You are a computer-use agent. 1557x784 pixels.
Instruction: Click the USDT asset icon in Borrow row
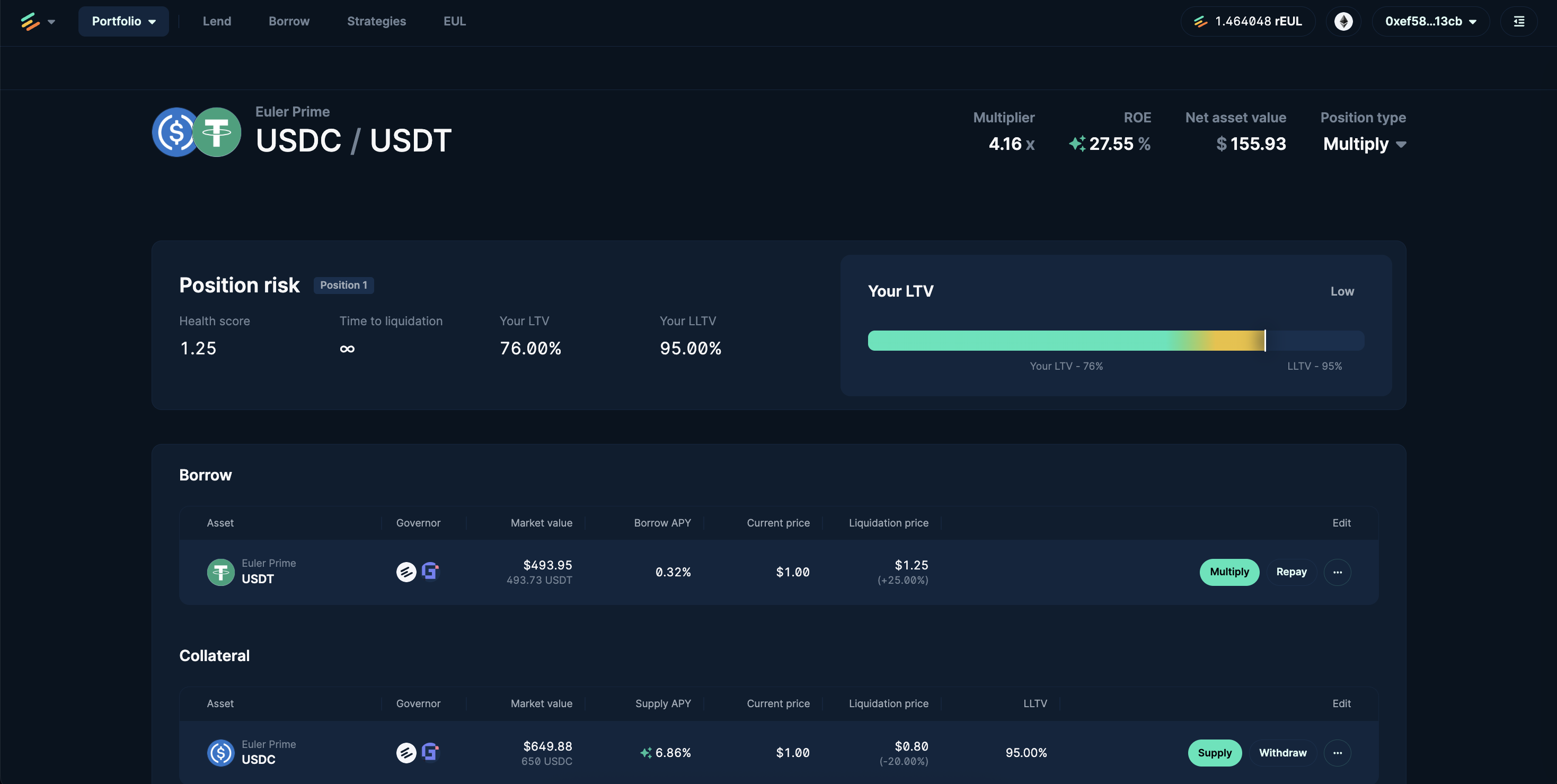coord(220,572)
